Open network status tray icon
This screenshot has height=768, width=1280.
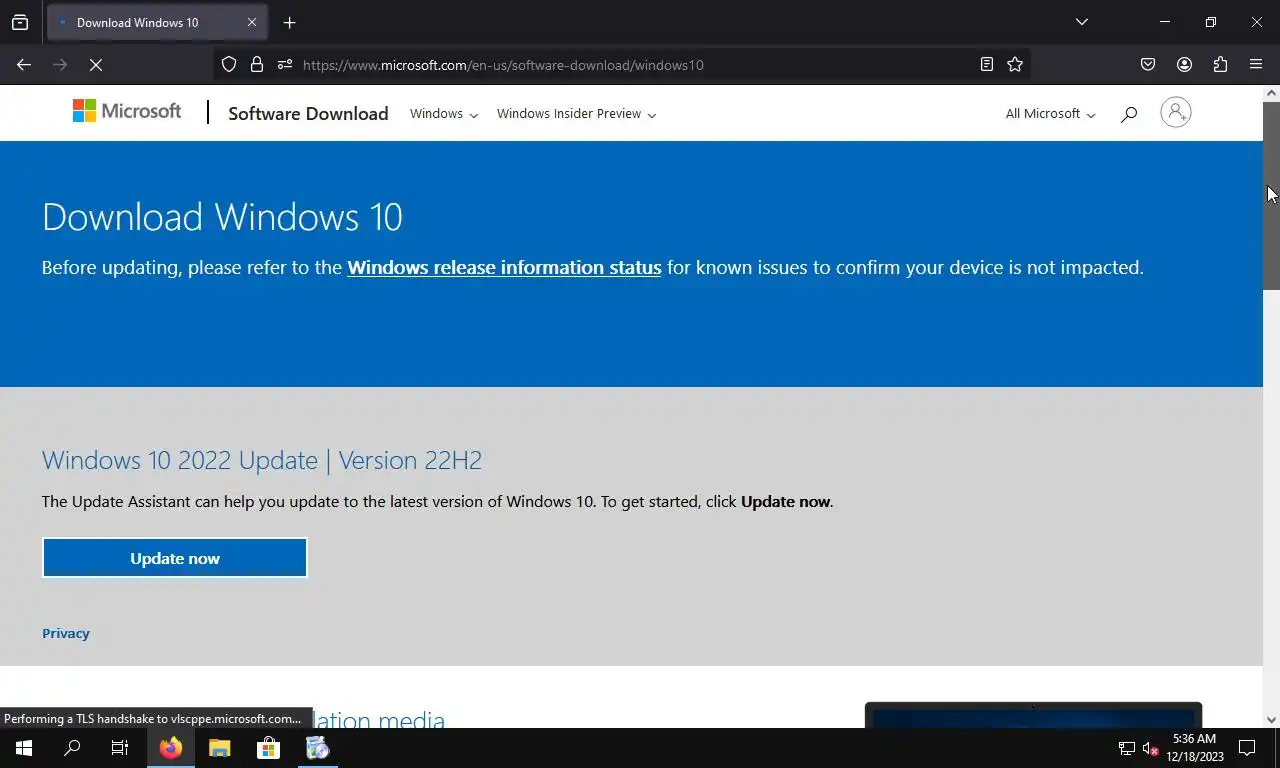(x=1127, y=748)
